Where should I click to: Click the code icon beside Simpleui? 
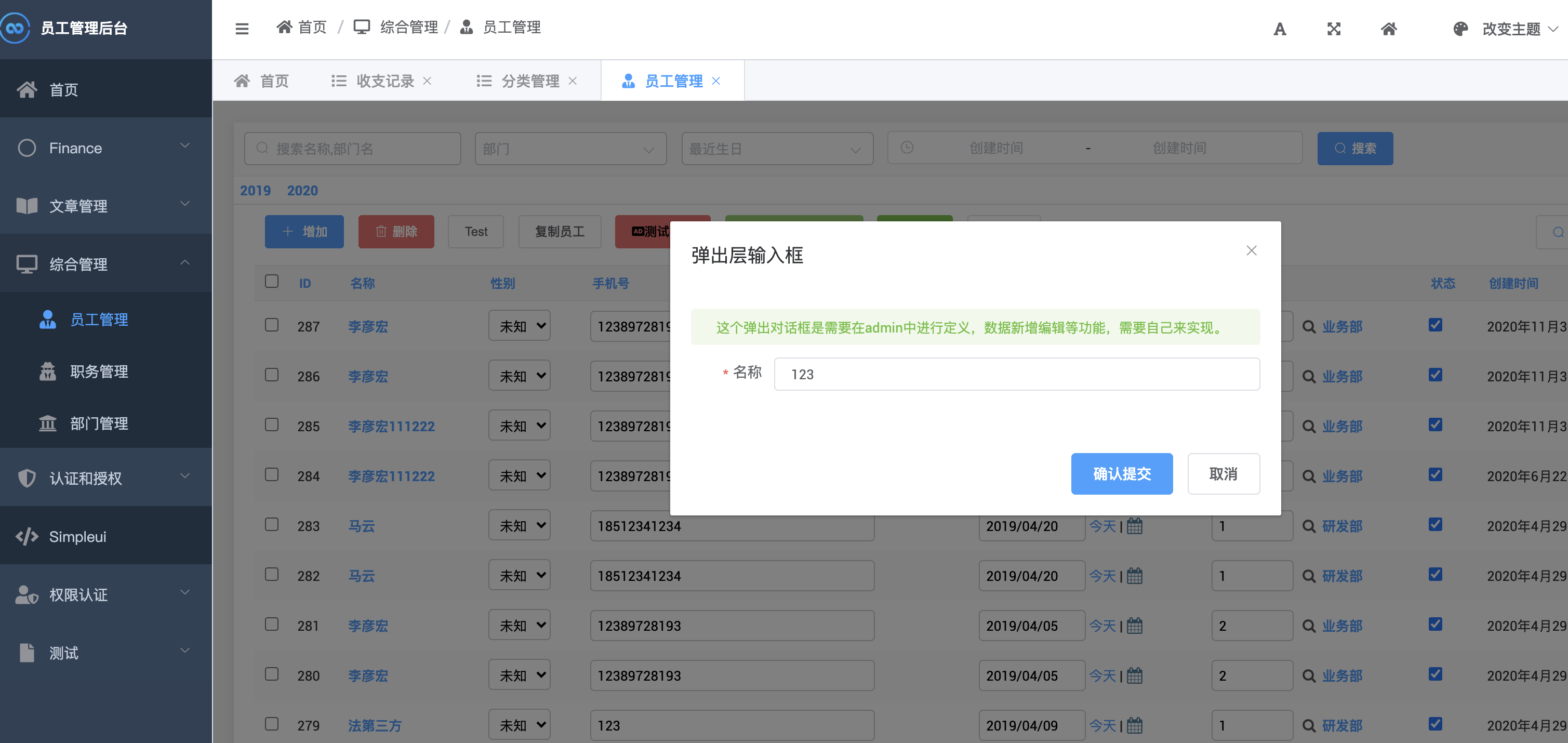27,536
